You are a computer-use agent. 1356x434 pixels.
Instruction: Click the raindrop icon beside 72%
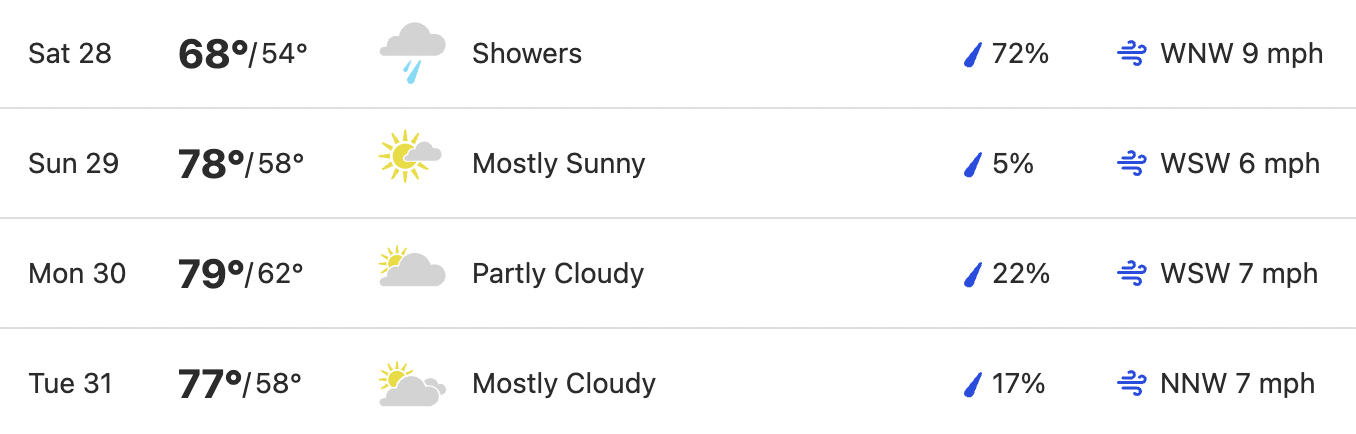coord(972,54)
